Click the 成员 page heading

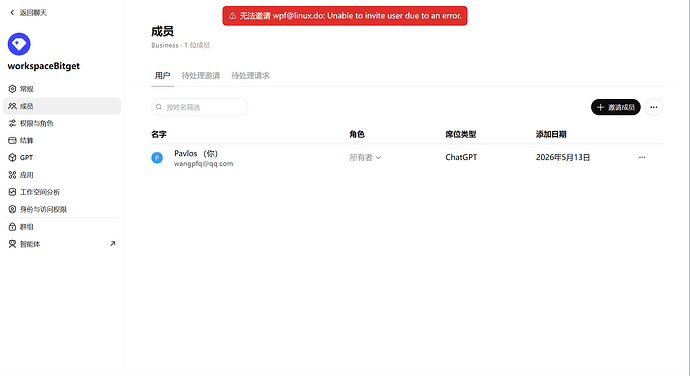pyautogui.click(x=162, y=31)
